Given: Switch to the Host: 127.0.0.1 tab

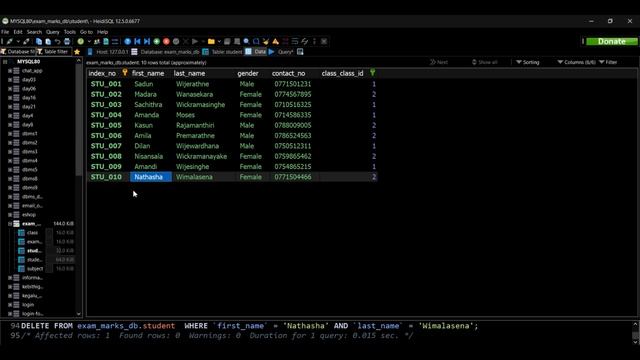Looking at the screenshot, I should click(x=108, y=52).
